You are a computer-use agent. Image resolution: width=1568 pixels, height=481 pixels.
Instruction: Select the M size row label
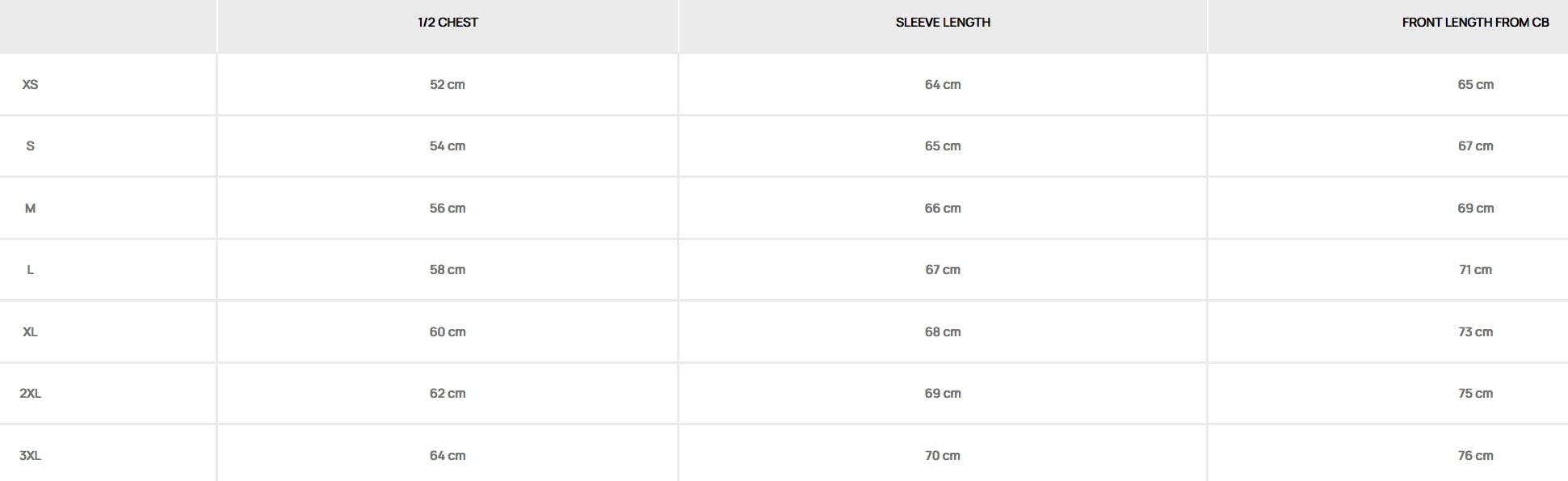30,209
